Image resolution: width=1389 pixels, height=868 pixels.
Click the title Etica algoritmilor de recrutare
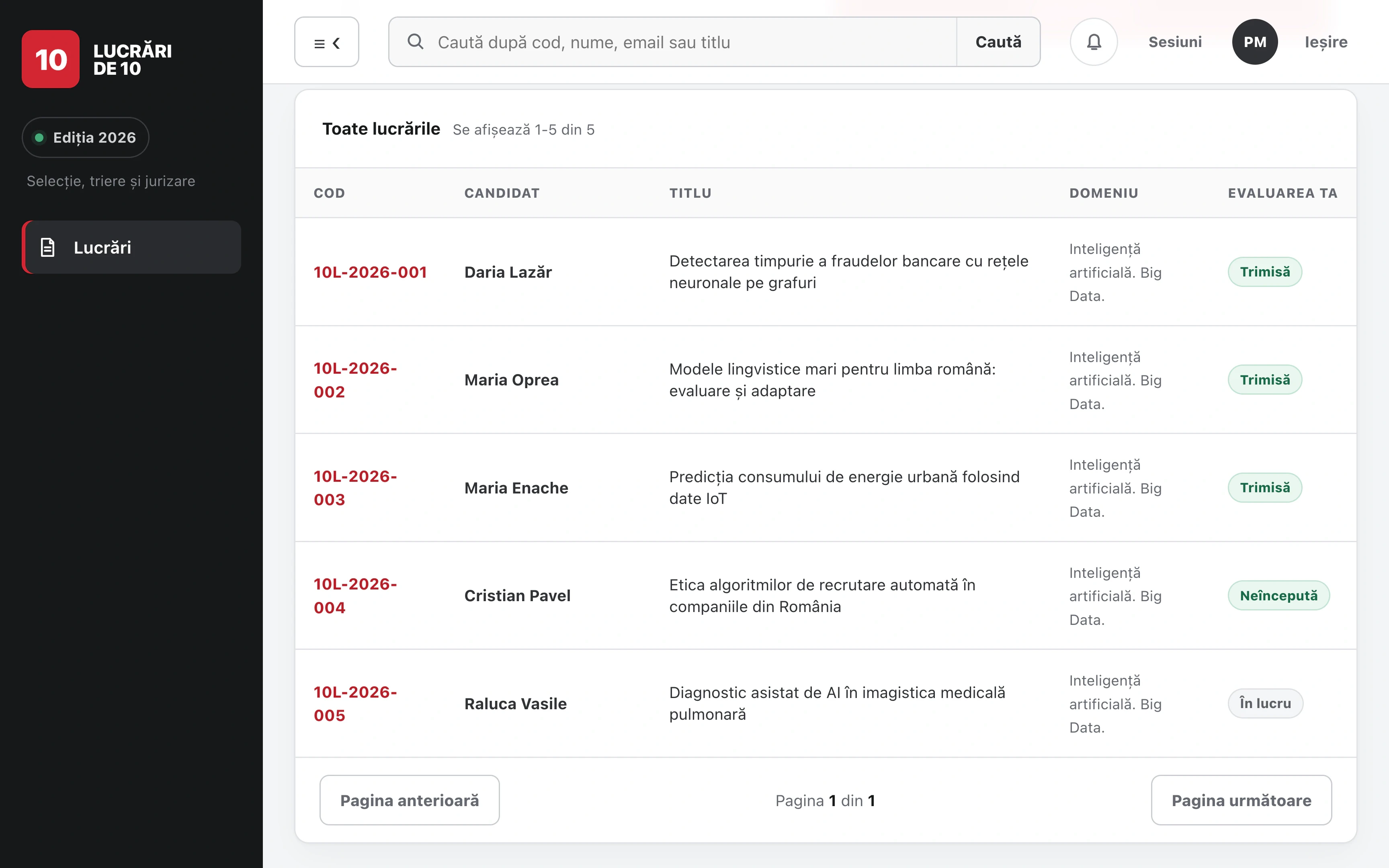(822, 596)
